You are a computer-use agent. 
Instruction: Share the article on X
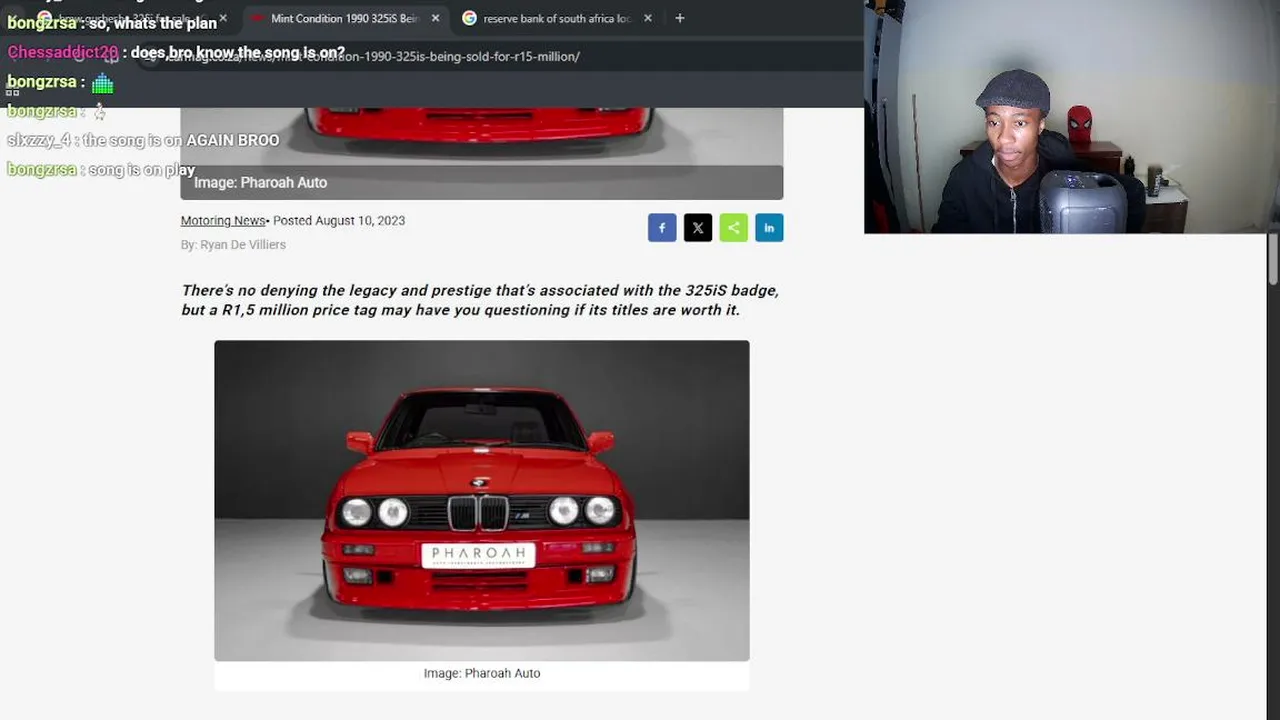tap(698, 228)
